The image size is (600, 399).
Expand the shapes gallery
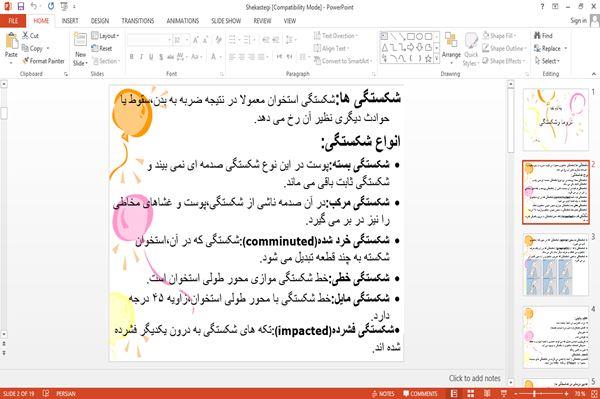coord(436,59)
